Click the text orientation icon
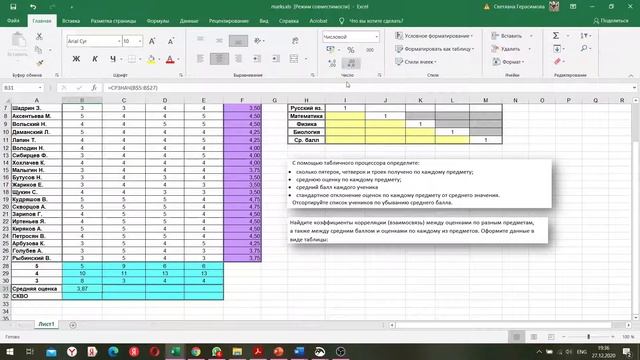The width and height of the screenshot is (640, 360). pos(258,40)
